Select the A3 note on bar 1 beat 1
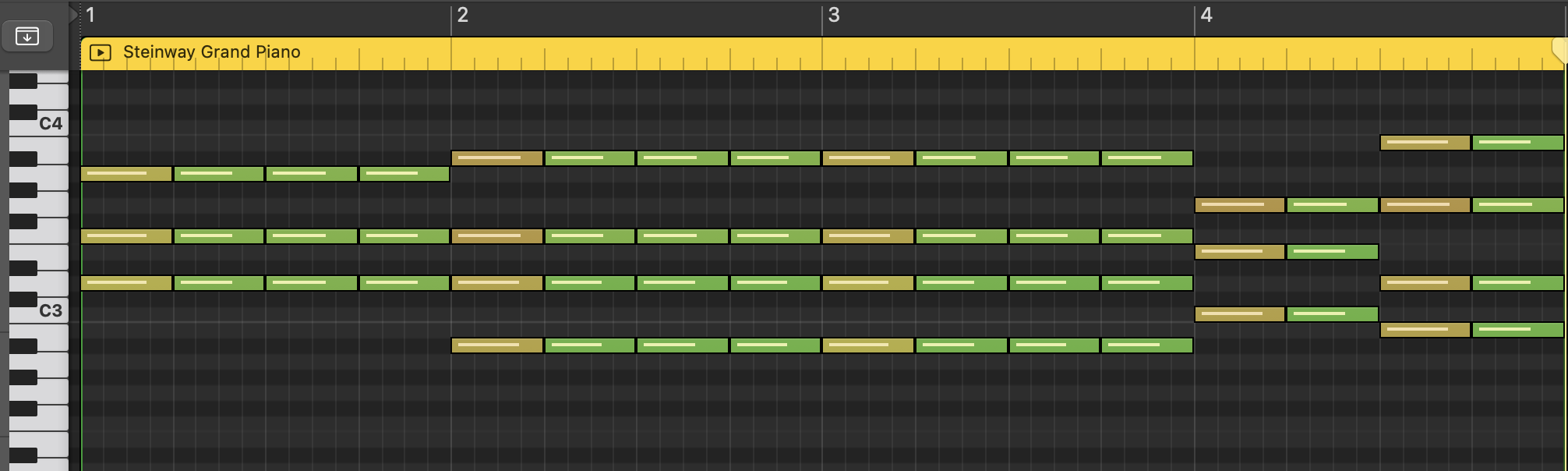 (x=126, y=174)
